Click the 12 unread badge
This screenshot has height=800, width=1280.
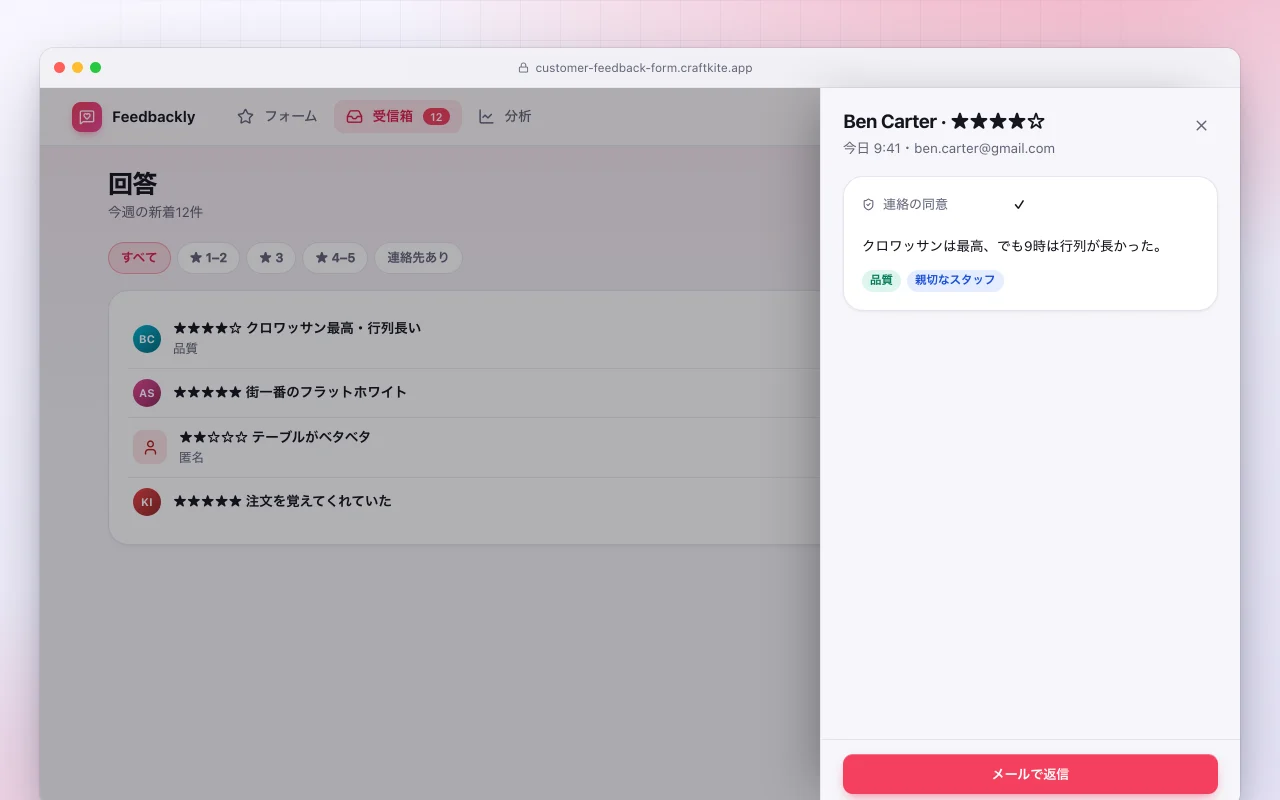436,117
